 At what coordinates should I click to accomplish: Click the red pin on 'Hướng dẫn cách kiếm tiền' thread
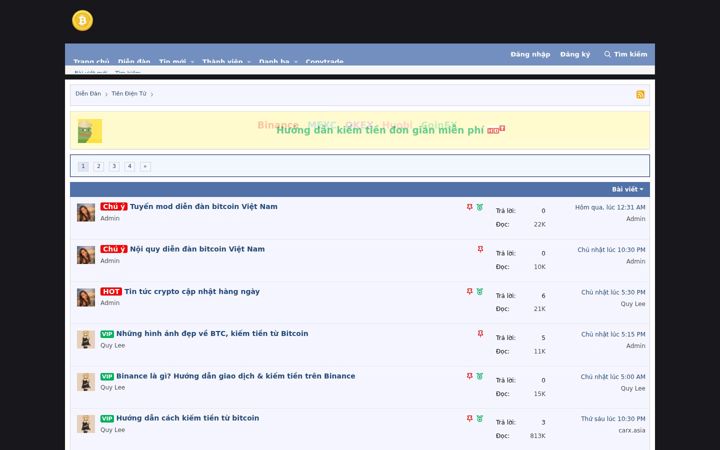469,418
